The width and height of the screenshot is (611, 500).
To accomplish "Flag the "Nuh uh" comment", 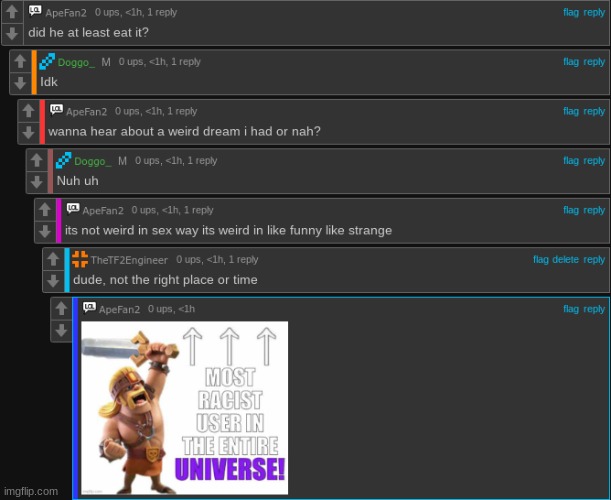I will [x=571, y=161].
